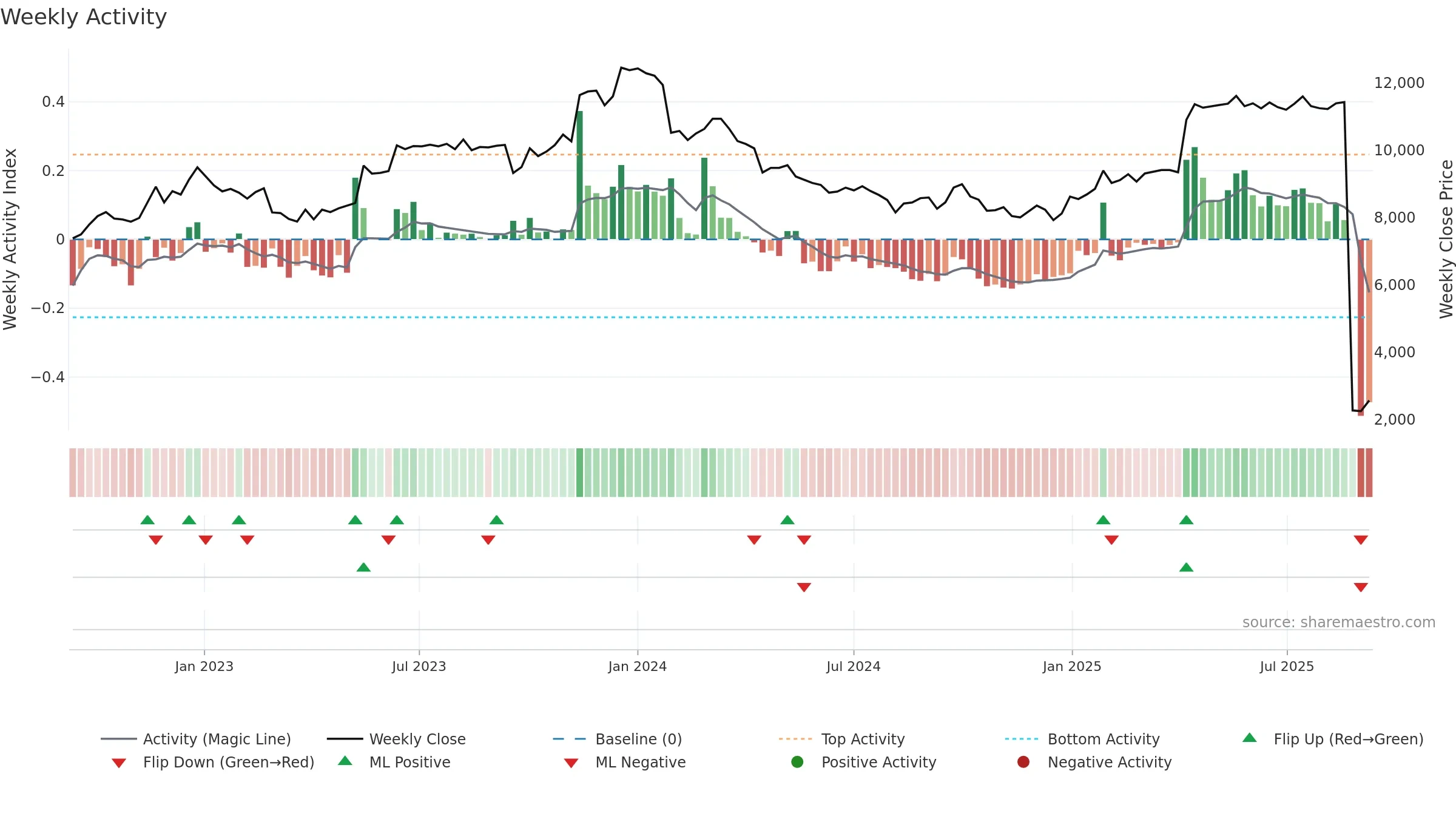1456x819 pixels.
Task: Click the blue dashed Baseline legend swatch
Action: [569, 739]
